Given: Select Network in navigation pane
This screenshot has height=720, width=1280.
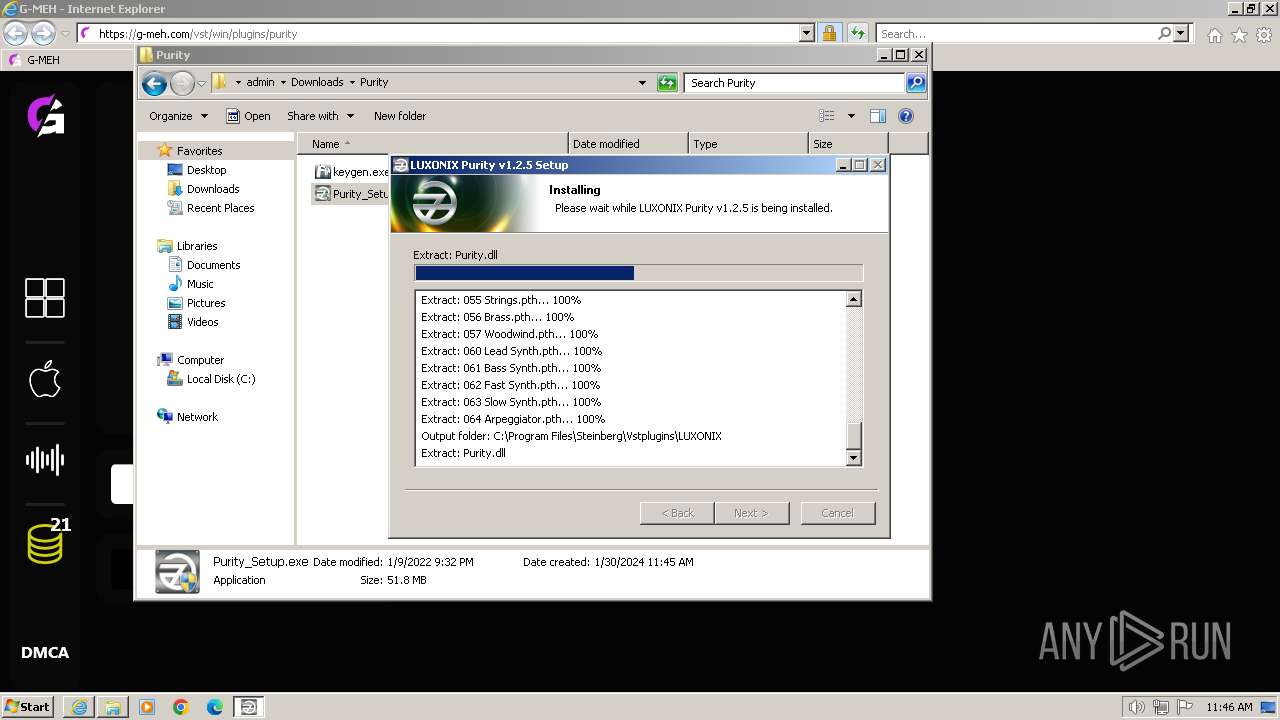Looking at the screenshot, I should [x=197, y=417].
